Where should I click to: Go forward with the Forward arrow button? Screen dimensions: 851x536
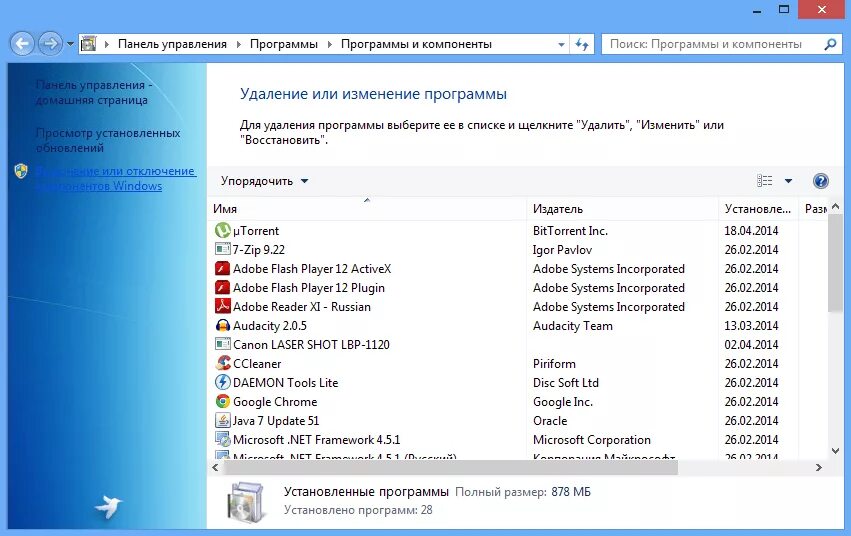[x=50, y=43]
